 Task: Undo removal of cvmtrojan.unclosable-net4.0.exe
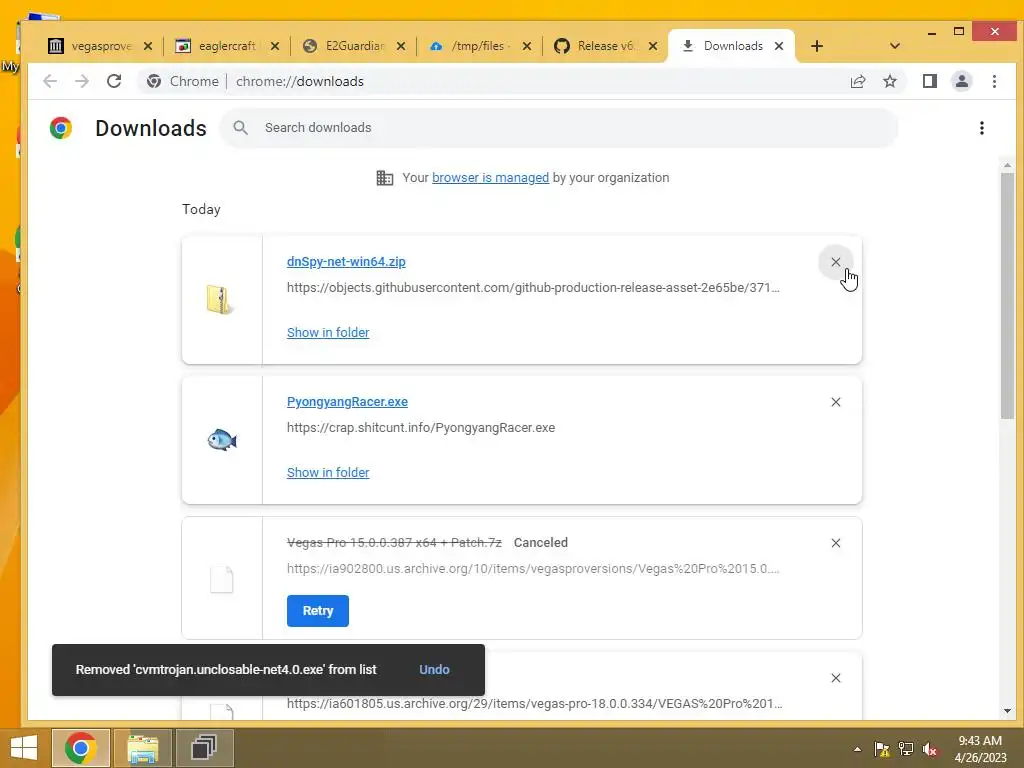434,670
